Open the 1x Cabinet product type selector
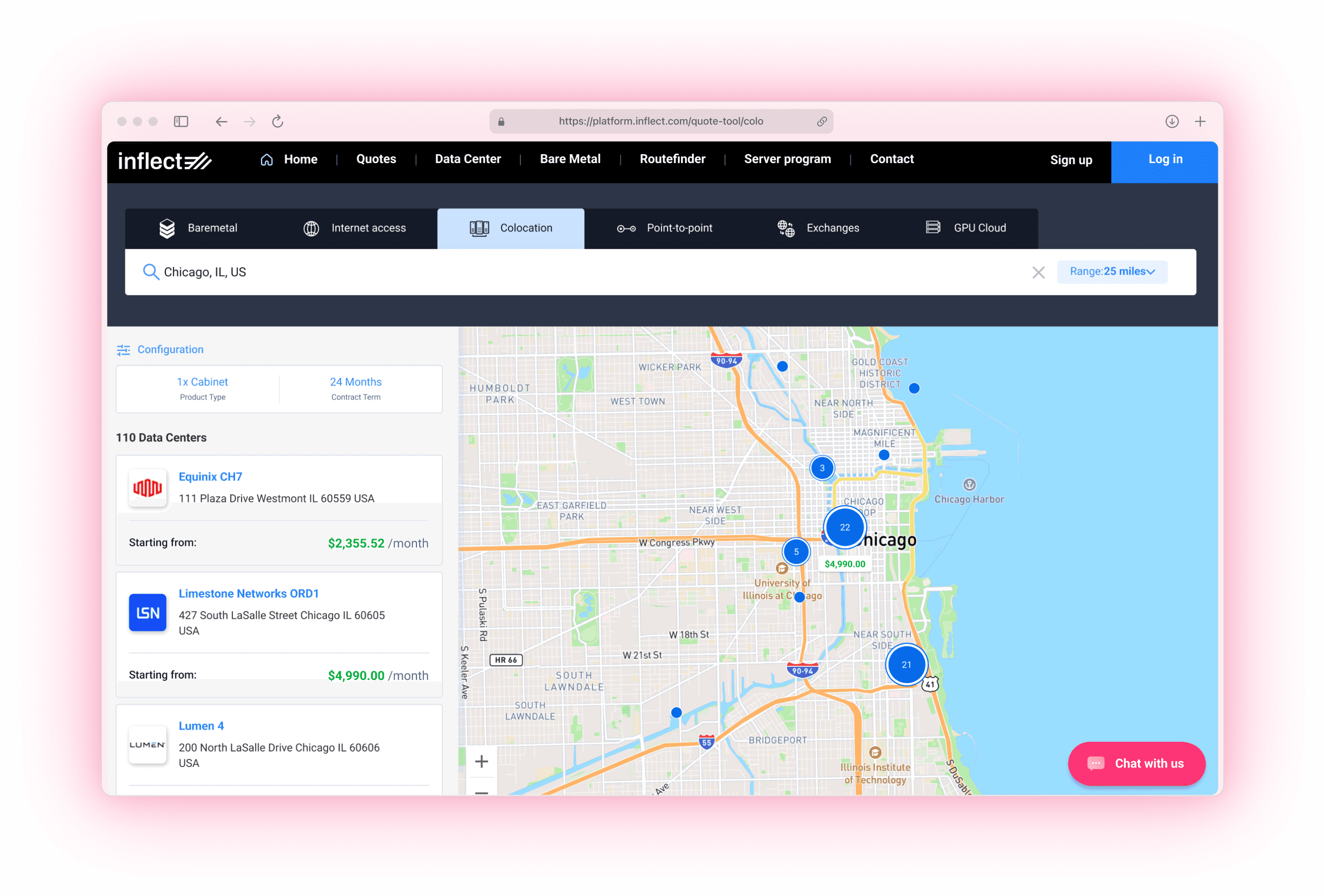Viewport: 1324px width, 896px height. click(x=202, y=388)
